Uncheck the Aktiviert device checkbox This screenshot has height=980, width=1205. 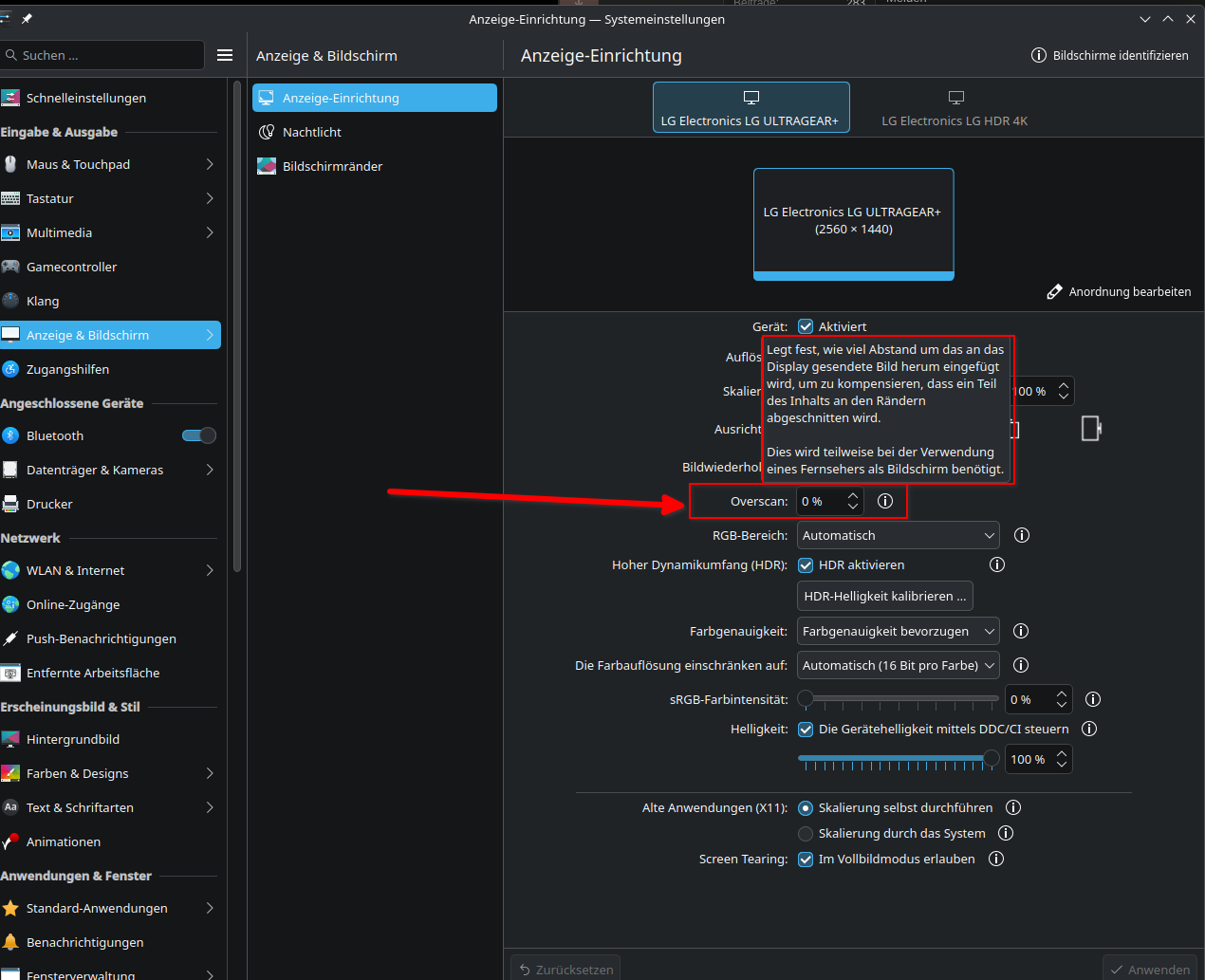pyautogui.click(x=806, y=326)
